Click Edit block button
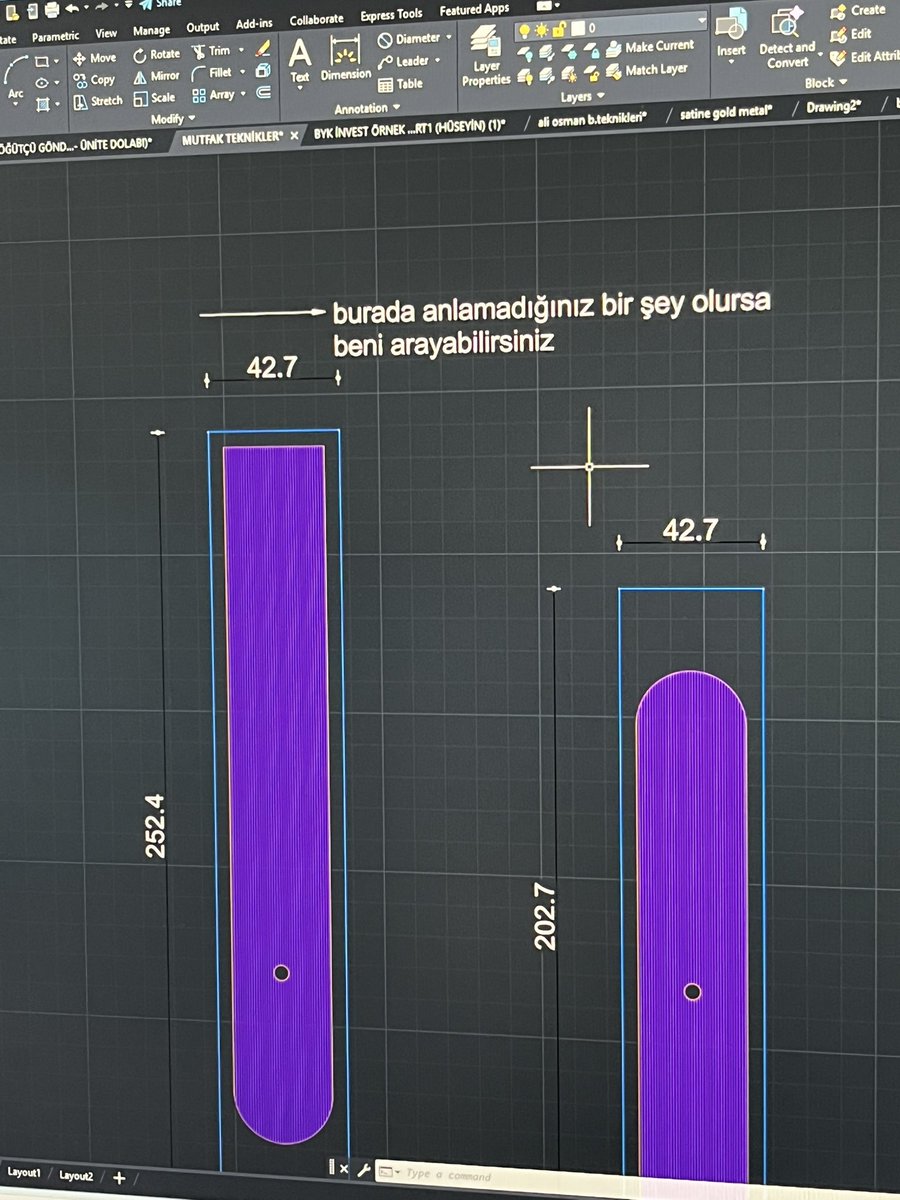The width and height of the screenshot is (900, 1200). (x=851, y=33)
